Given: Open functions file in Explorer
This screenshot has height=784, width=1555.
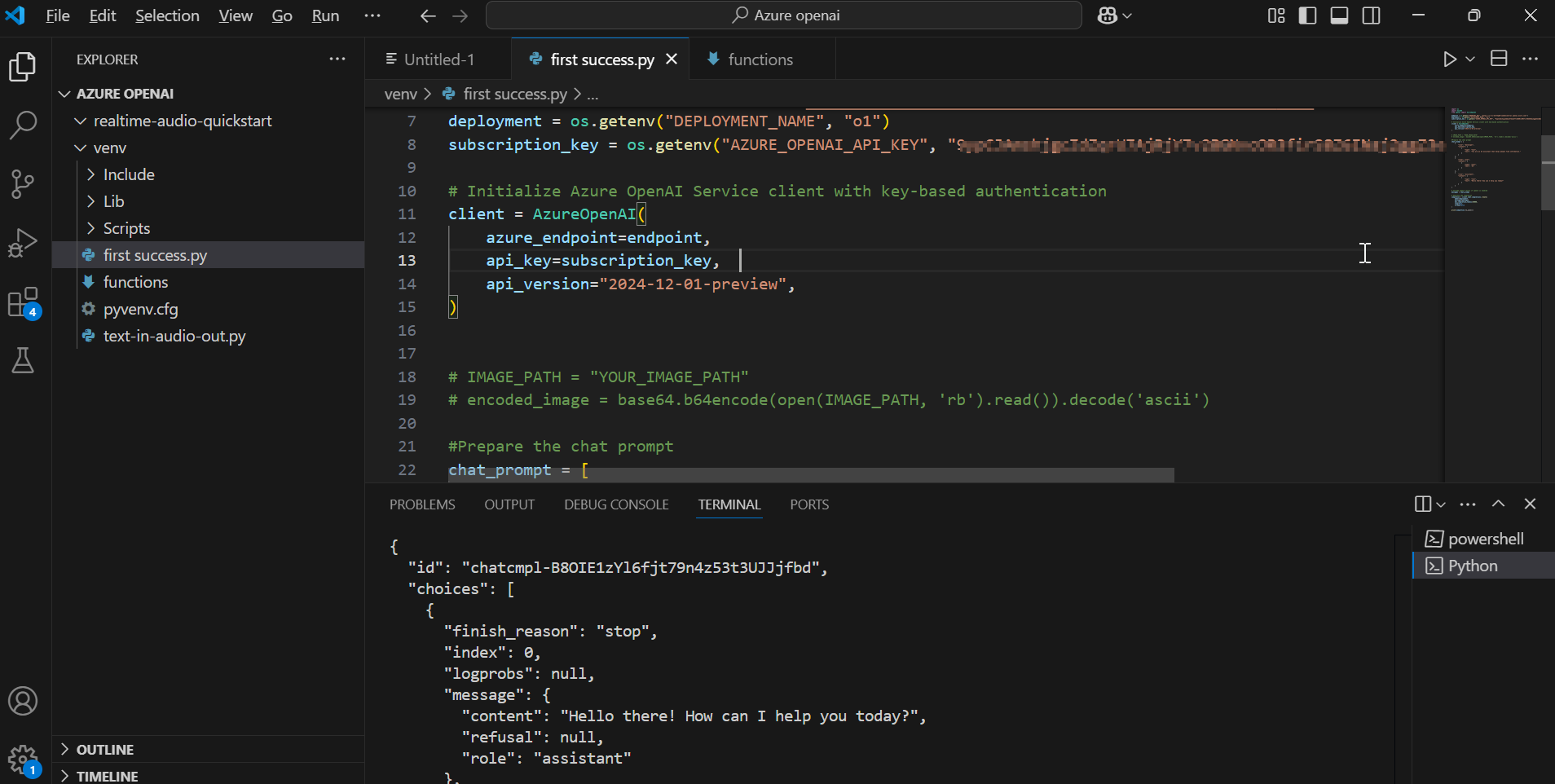Looking at the screenshot, I should pyautogui.click(x=209, y=282).
